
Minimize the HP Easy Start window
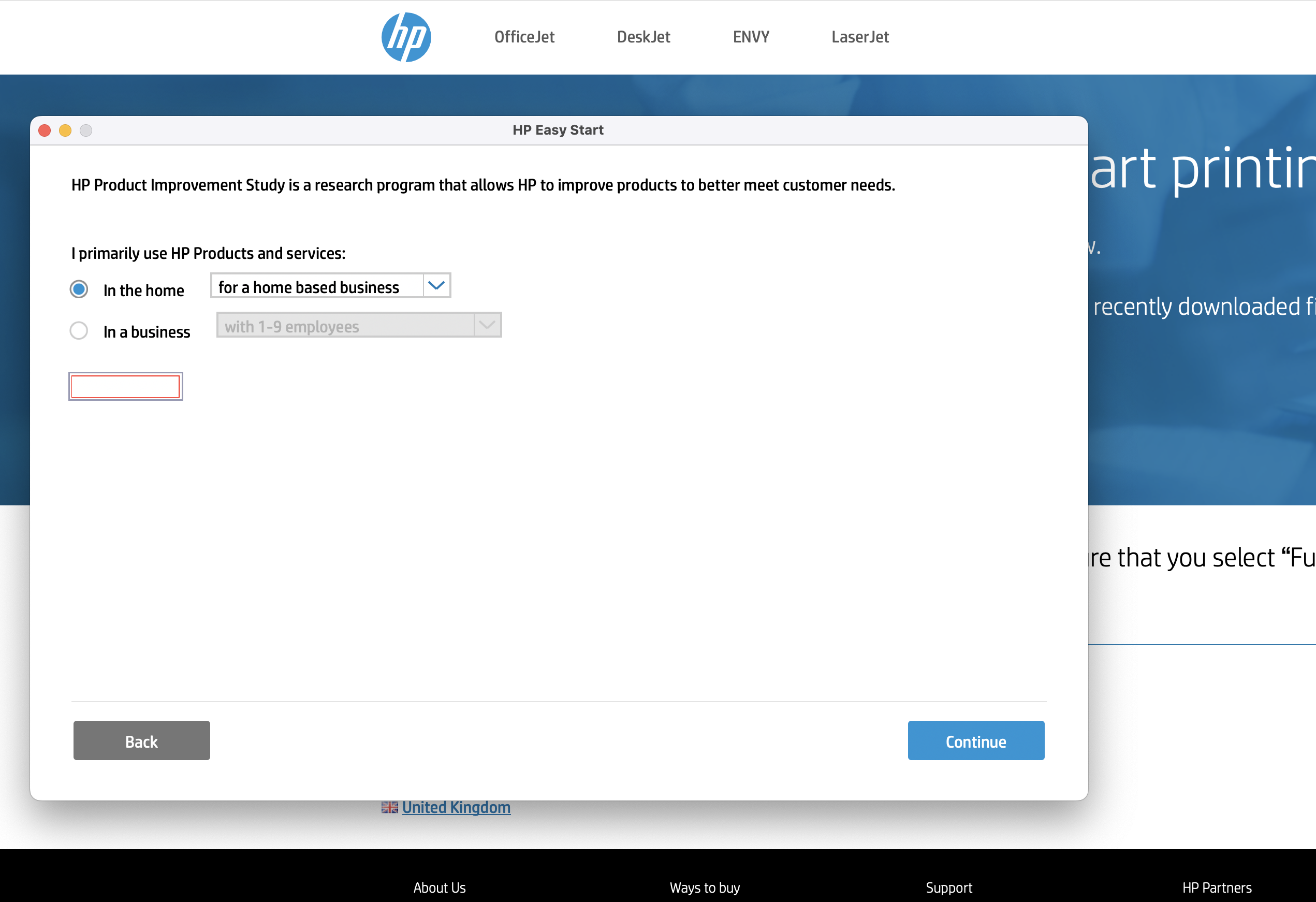65,131
